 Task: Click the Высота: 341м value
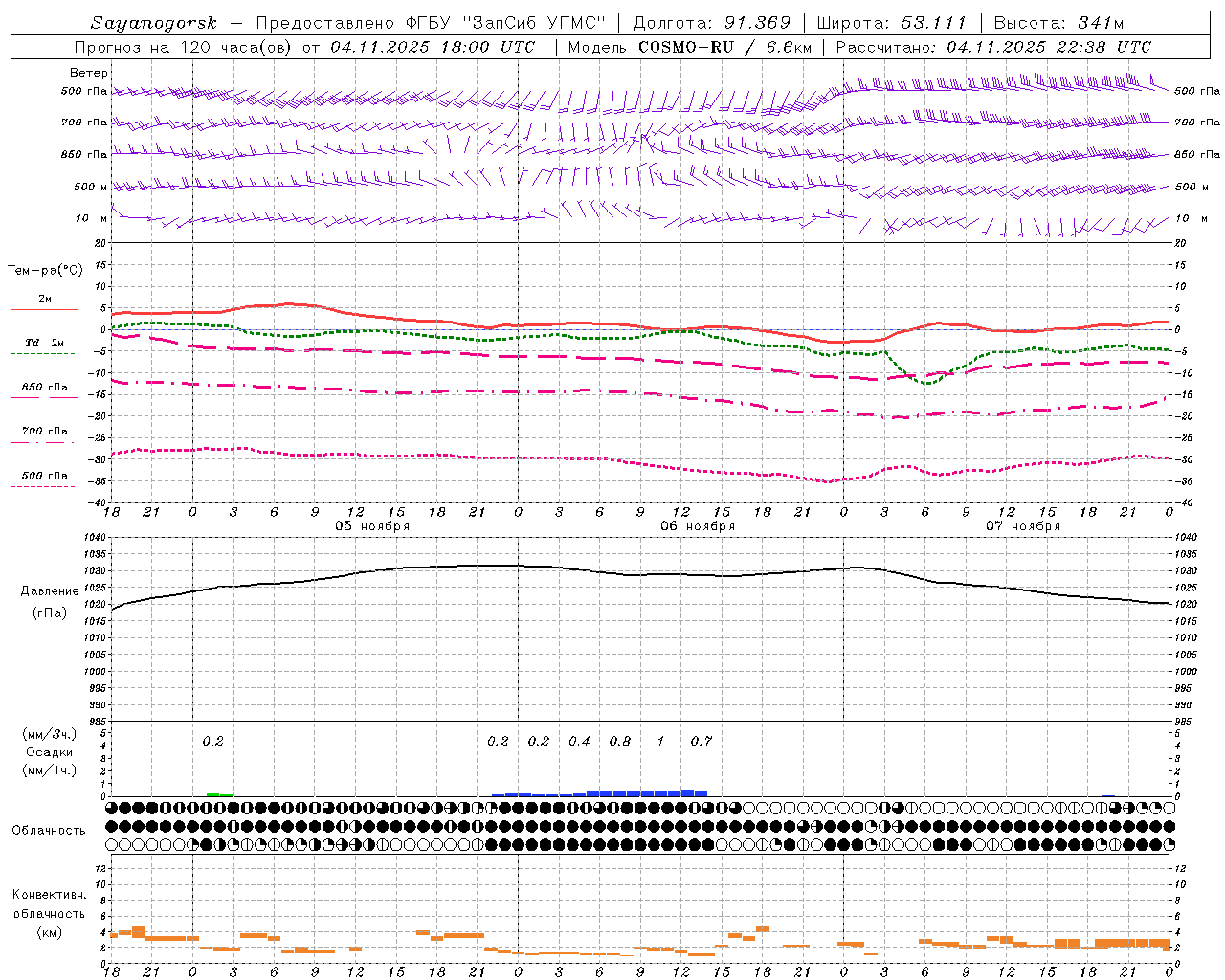1058,23
